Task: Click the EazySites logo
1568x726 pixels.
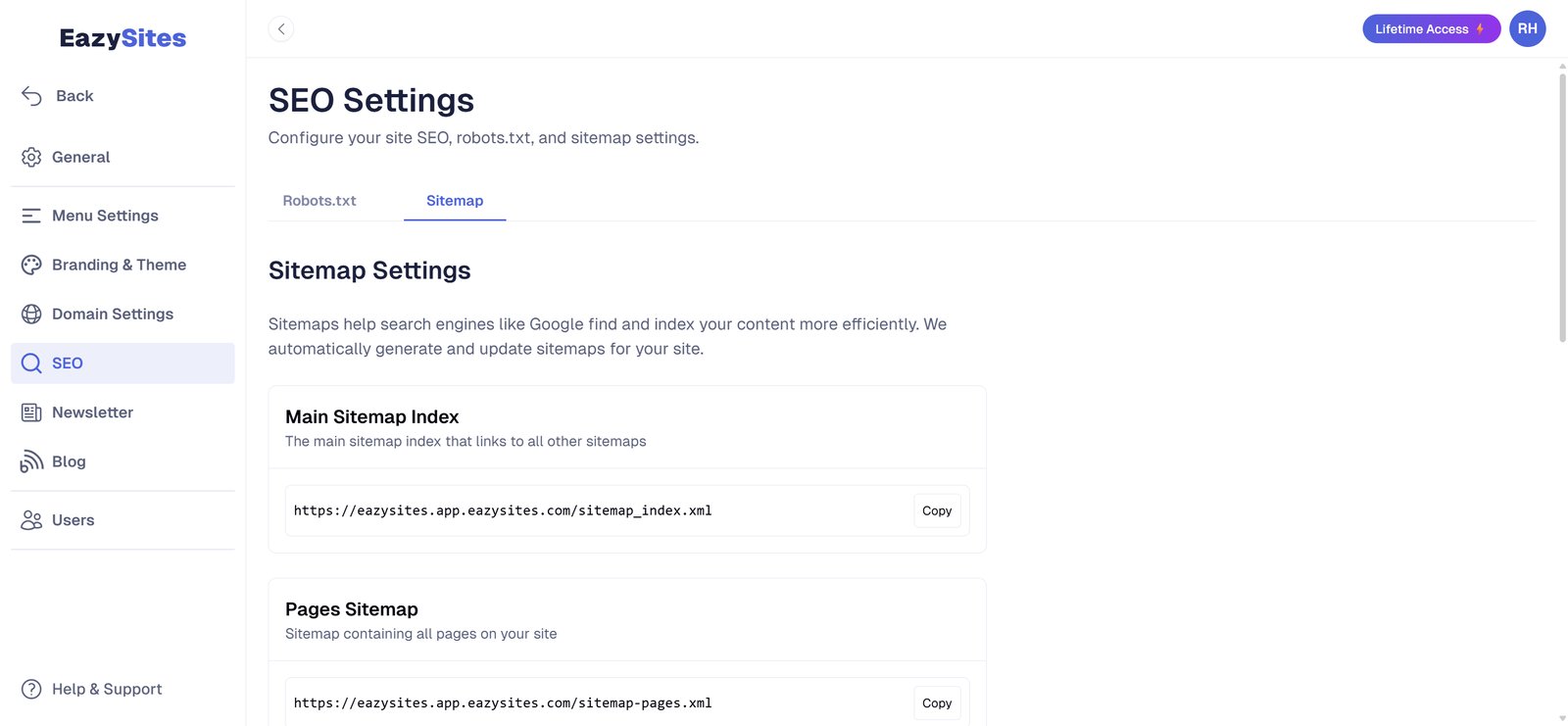Action: pyautogui.click(x=122, y=38)
